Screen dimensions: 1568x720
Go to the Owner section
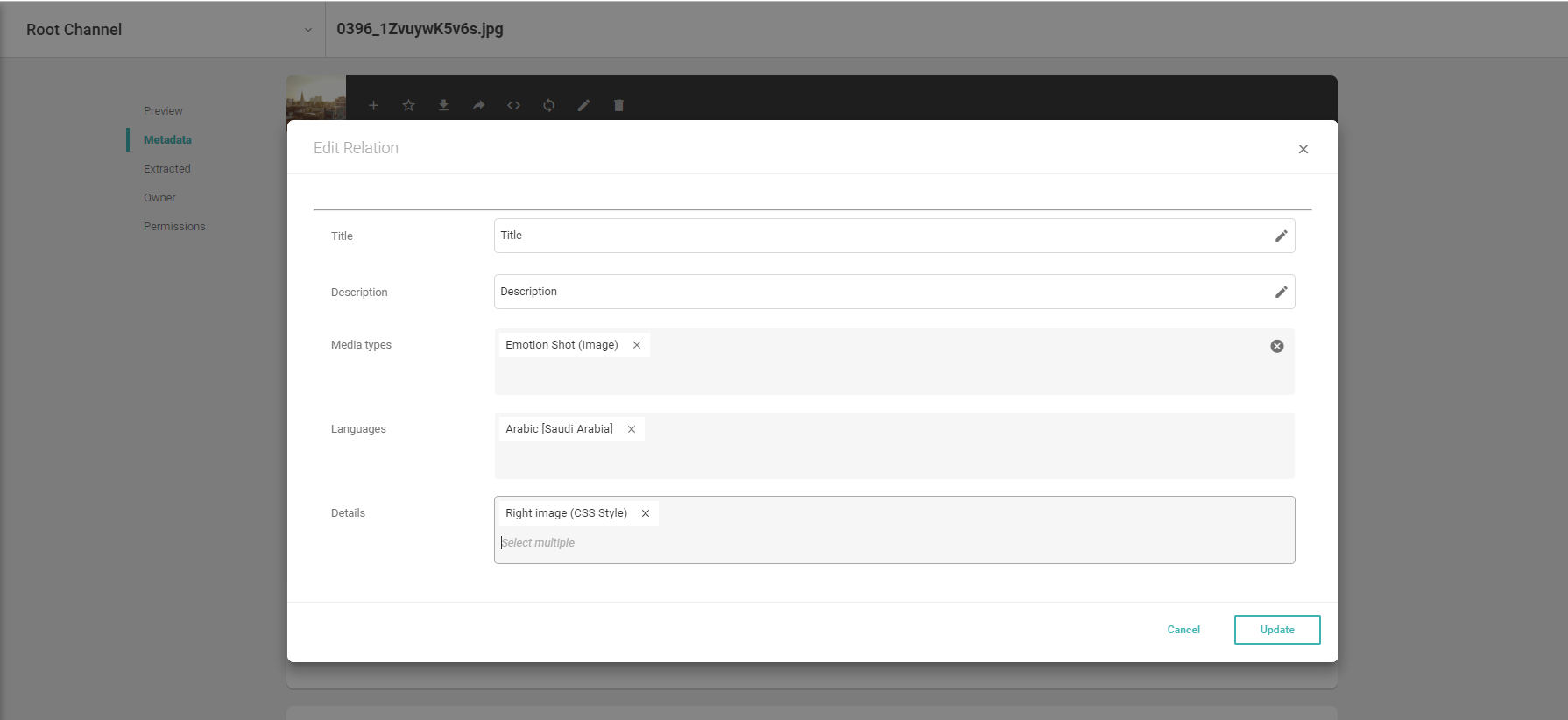tap(159, 198)
